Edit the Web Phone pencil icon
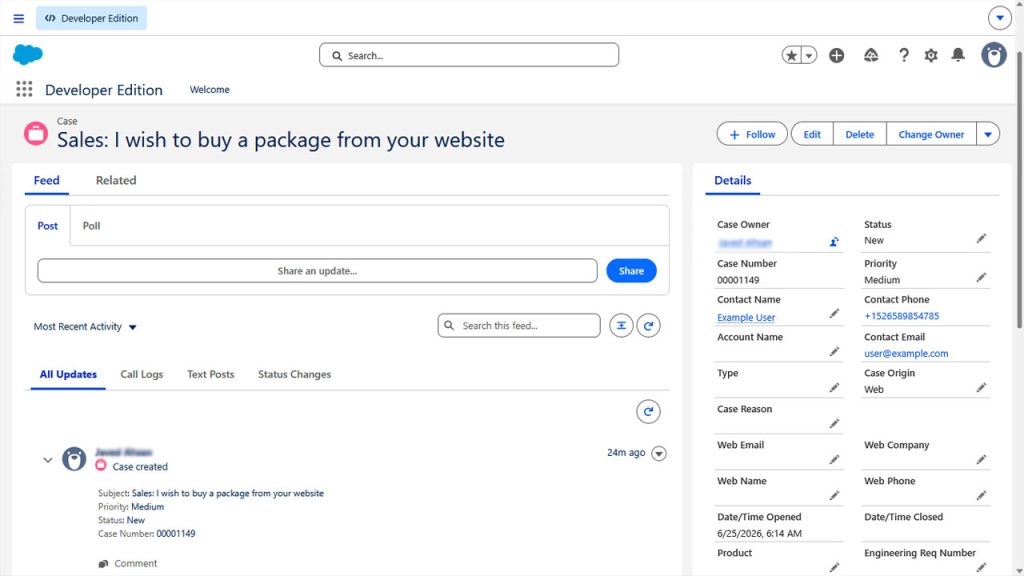Screen dimensions: 1024x576 981,496
